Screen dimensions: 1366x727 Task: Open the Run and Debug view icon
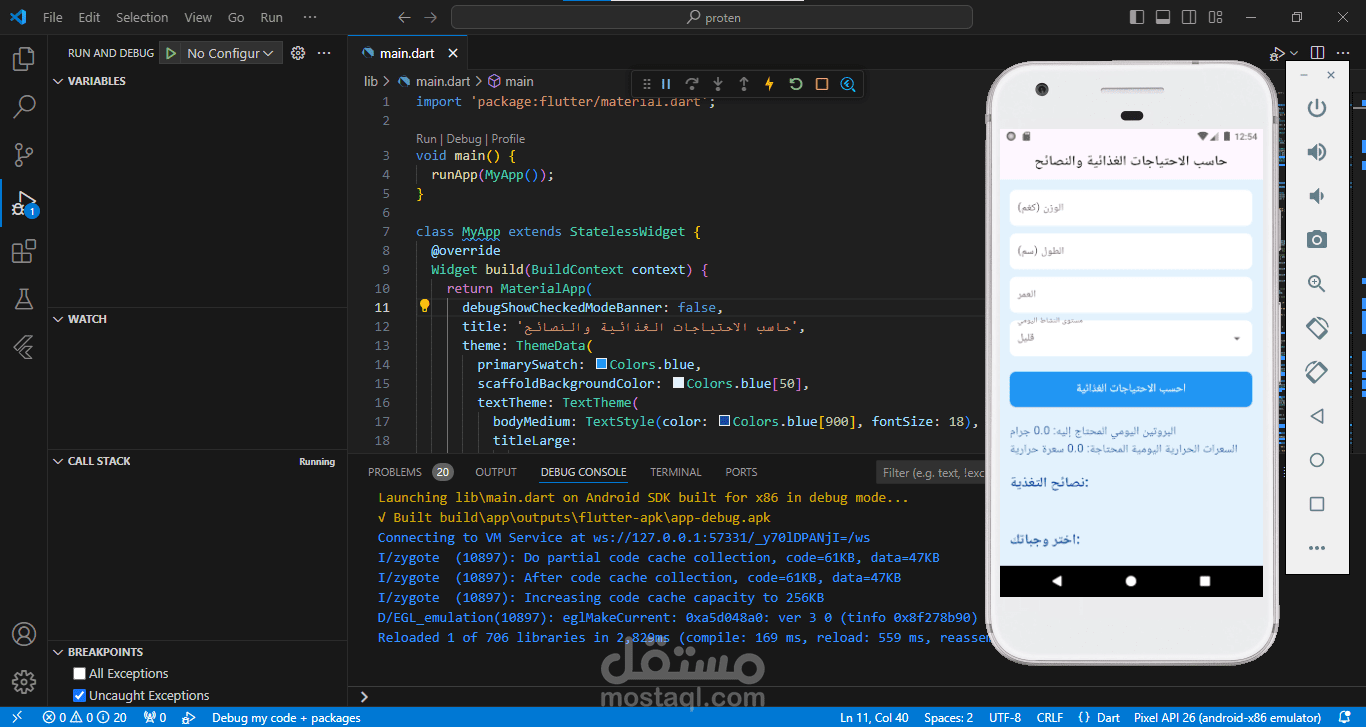[x=23, y=203]
